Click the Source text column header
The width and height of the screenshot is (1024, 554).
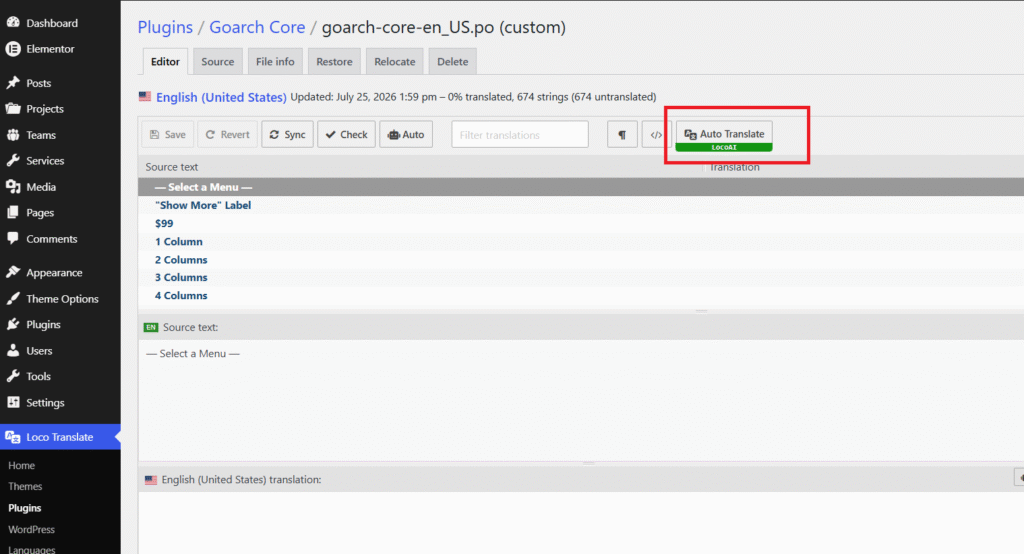(x=172, y=167)
